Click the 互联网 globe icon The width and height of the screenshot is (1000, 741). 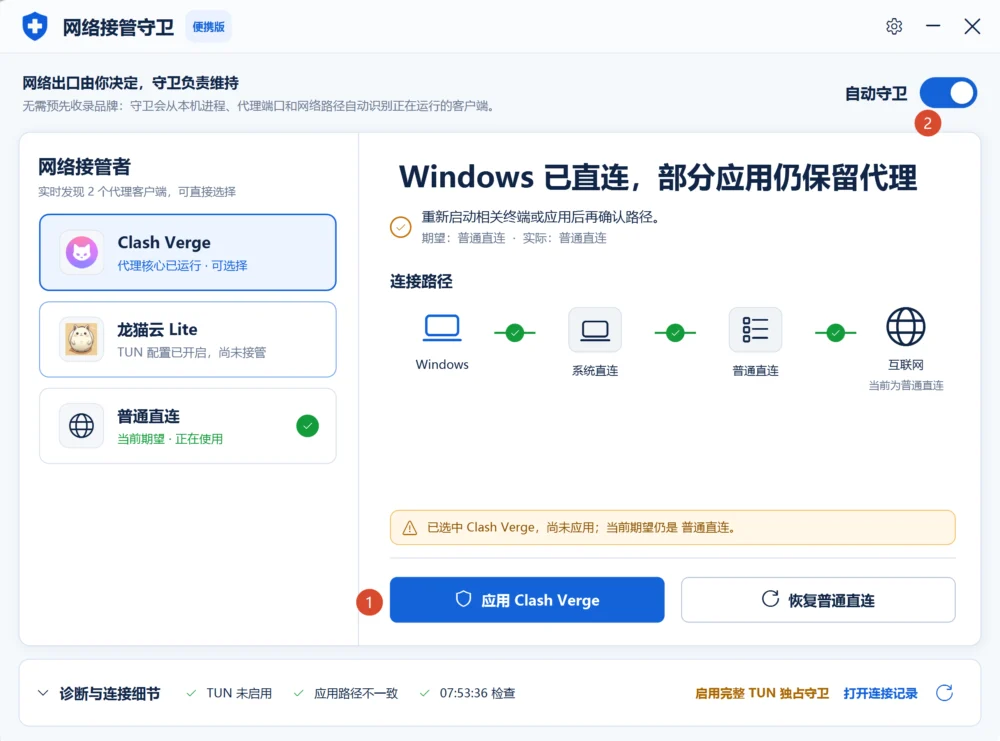point(906,326)
